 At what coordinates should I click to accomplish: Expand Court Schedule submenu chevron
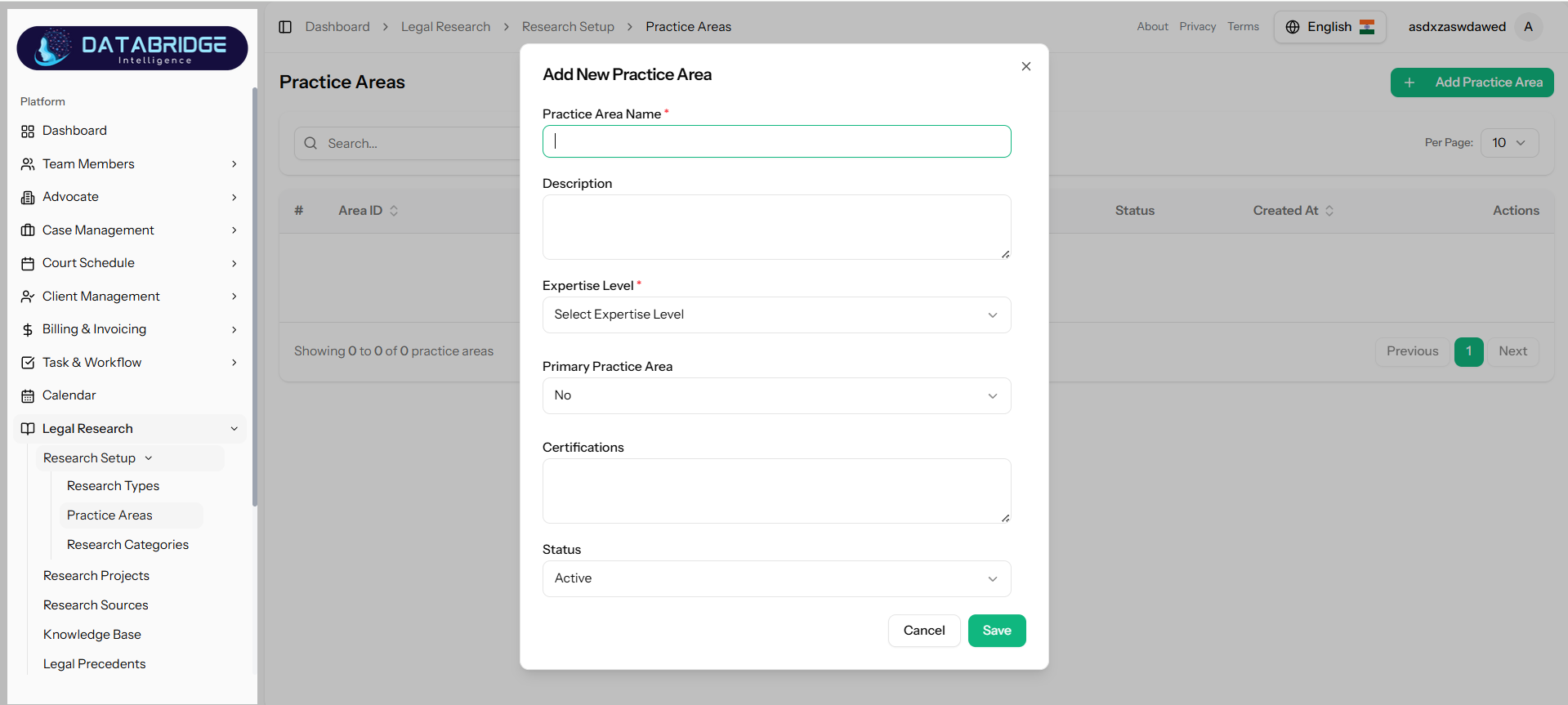235,263
